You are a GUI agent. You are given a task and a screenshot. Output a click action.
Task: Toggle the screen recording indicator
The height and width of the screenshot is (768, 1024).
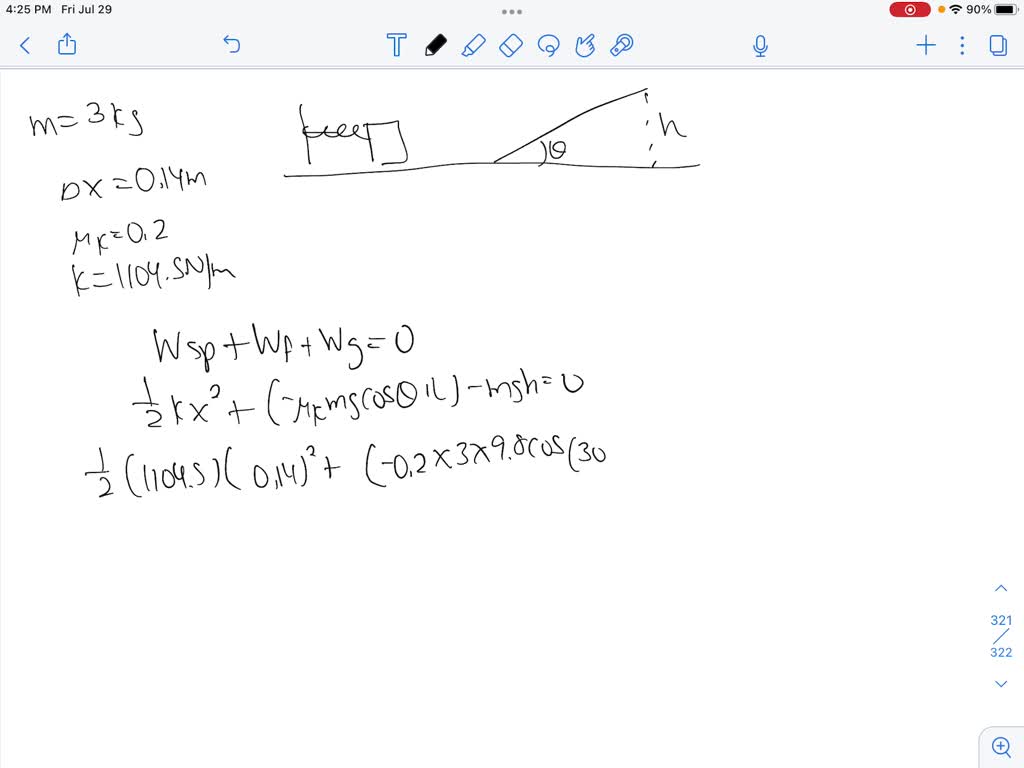tap(908, 9)
